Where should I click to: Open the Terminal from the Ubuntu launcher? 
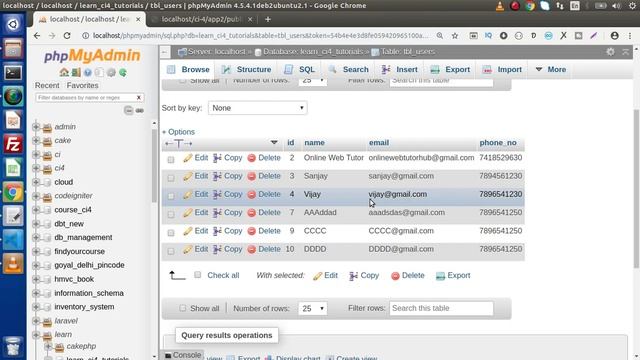point(13,73)
